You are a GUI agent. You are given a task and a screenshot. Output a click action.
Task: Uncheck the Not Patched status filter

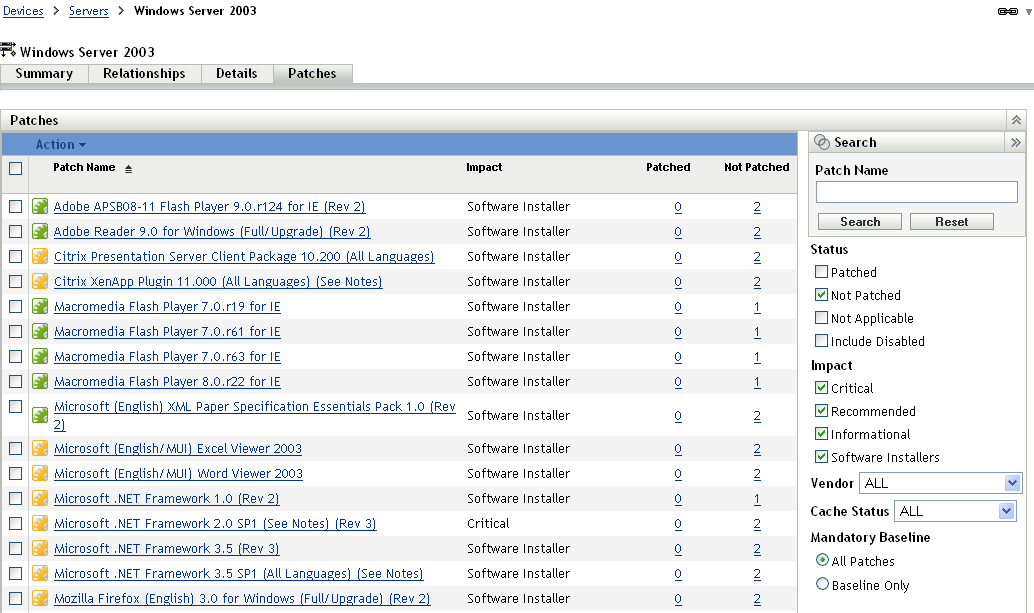click(x=822, y=294)
